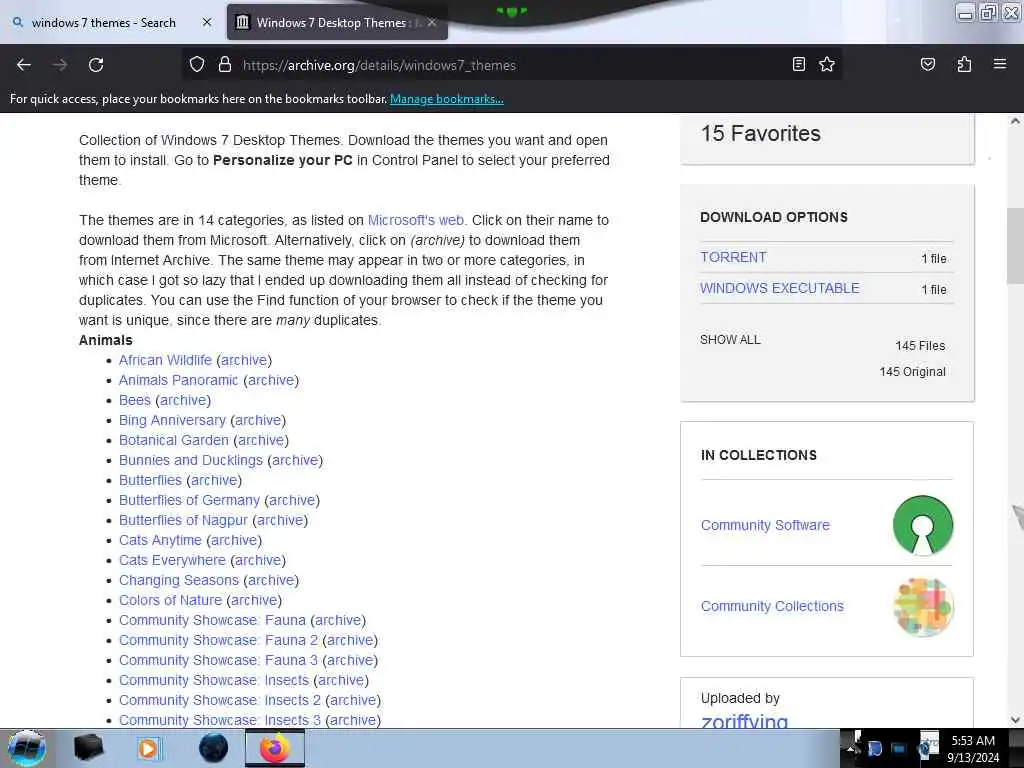This screenshot has width=1024, height=768.
Task: Open the Windows Start menu orb
Action: pos(26,748)
